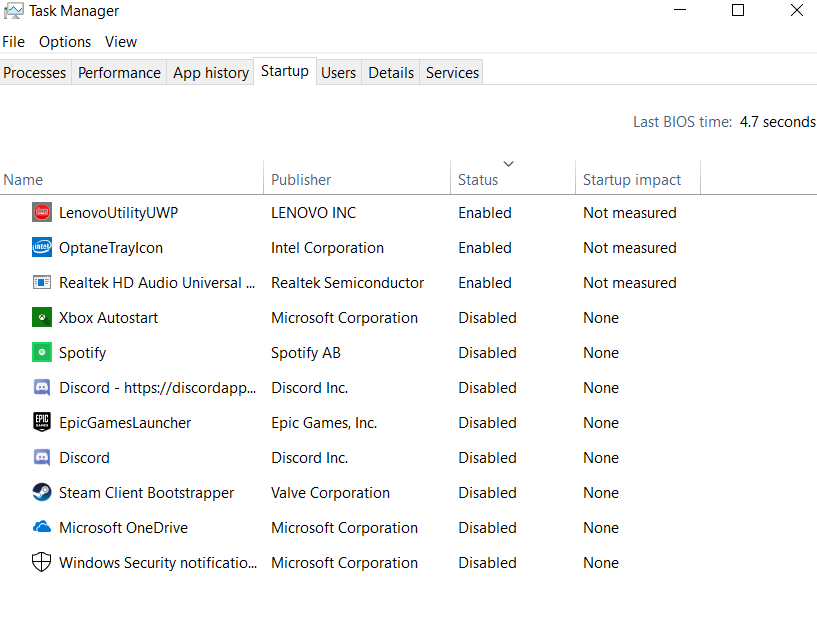This screenshot has width=817, height=642.
Task: Click Disabled status for Spotify
Action: (x=487, y=353)
